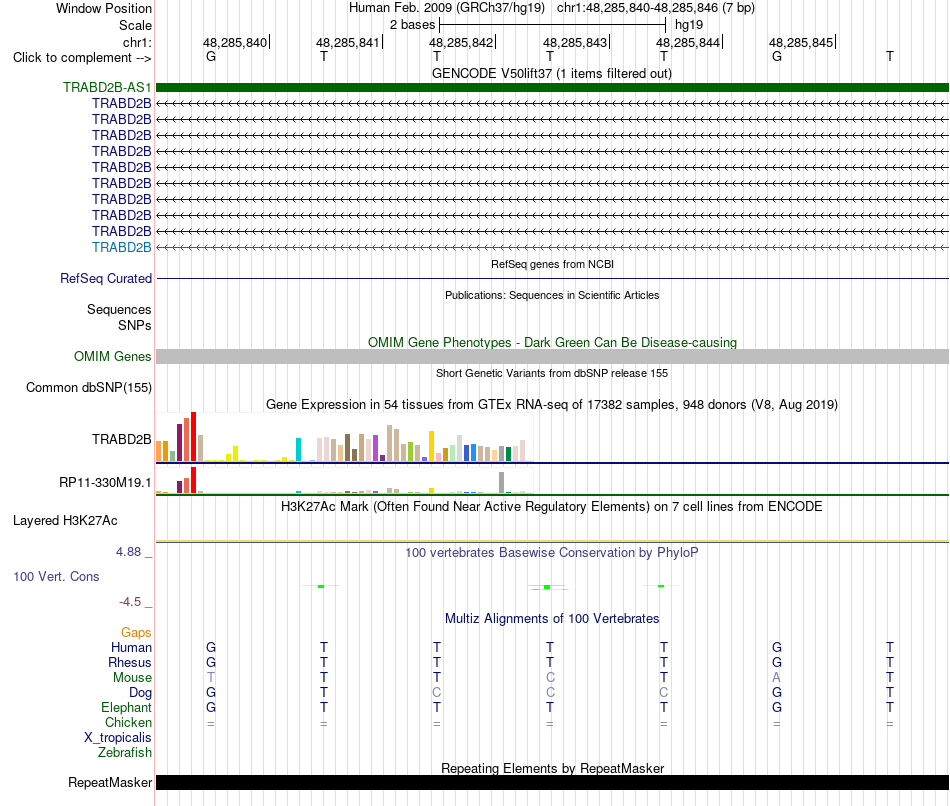
Task: Click the gray OMIM Genes bar
Action: 552,356
